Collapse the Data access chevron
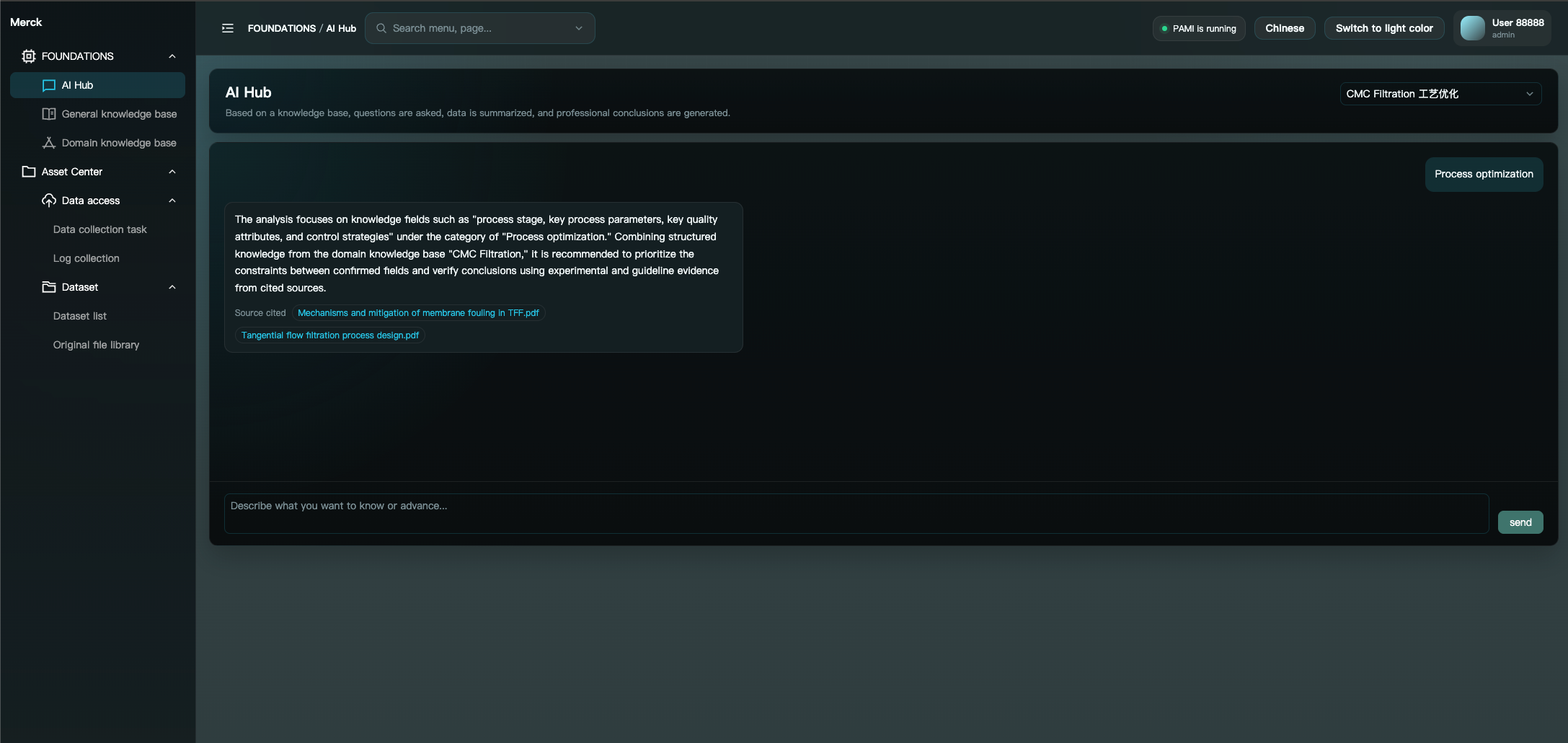The width and height of the screenshot is (1568, 743). coord(172,201)
